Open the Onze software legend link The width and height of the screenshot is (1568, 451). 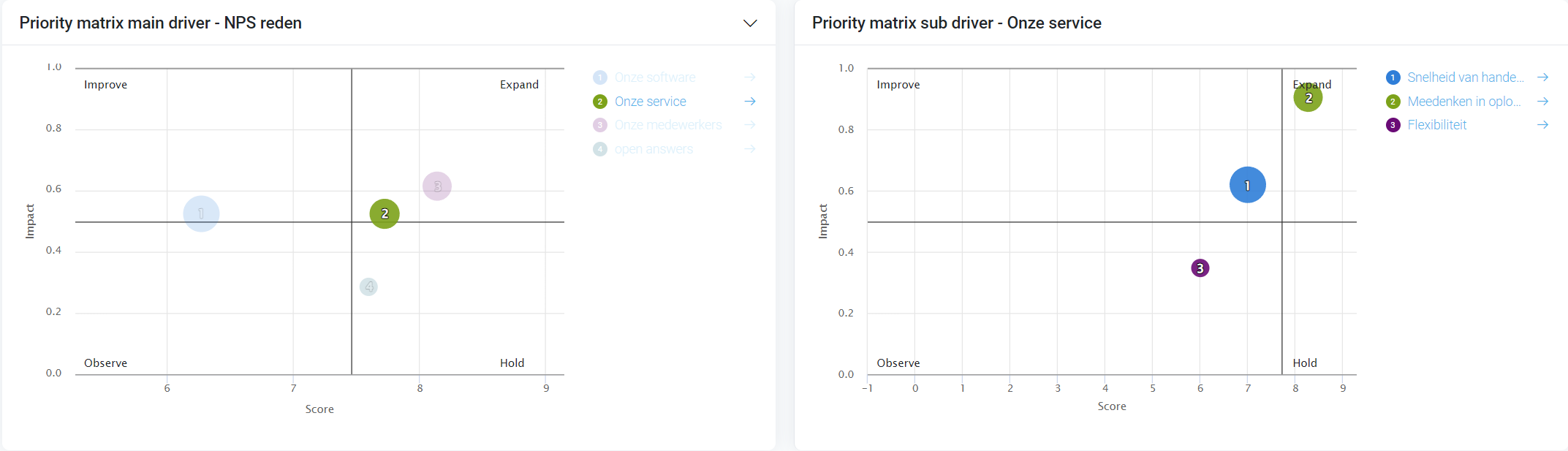point(655,77)
